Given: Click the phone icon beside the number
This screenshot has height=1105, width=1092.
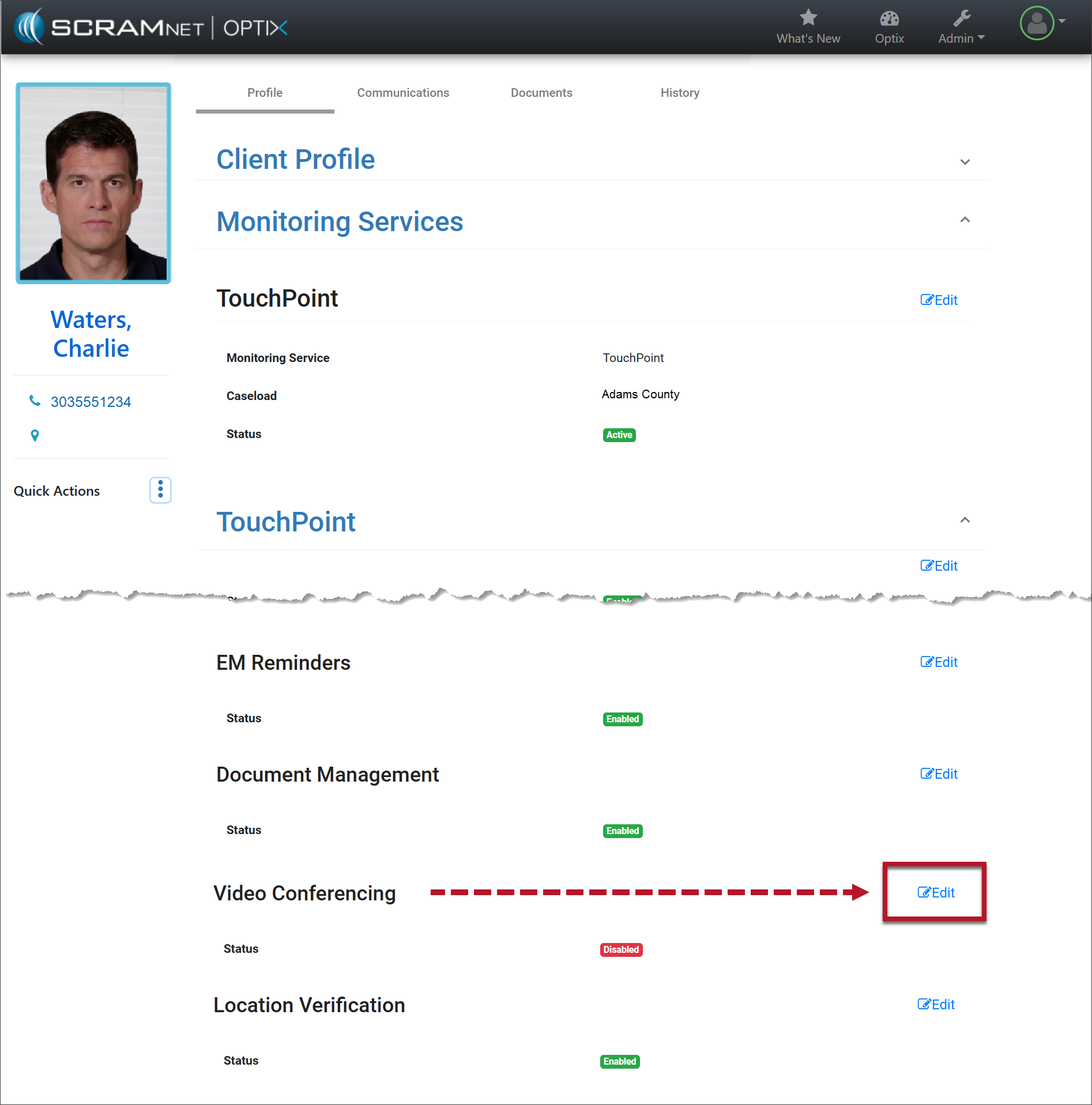Looking at the screenshot, I should 35,401.
